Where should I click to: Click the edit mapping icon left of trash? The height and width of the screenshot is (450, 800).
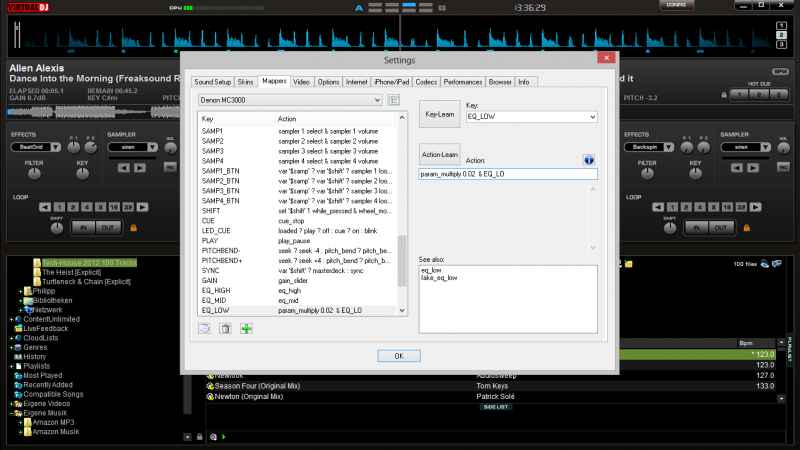click(205, 328)
